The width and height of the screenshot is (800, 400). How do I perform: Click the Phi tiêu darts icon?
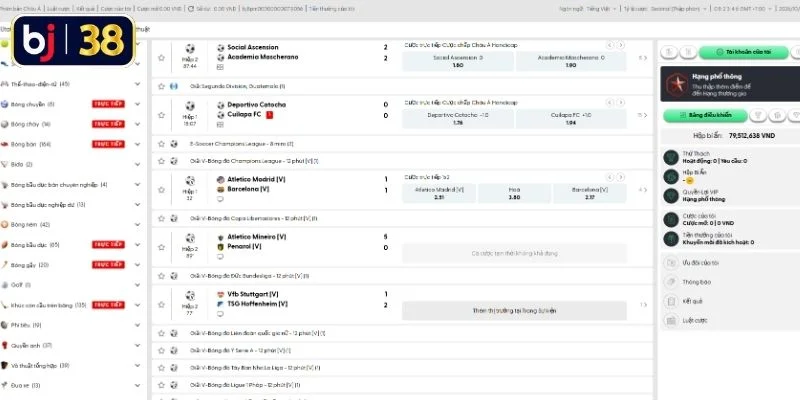[5, 325]
